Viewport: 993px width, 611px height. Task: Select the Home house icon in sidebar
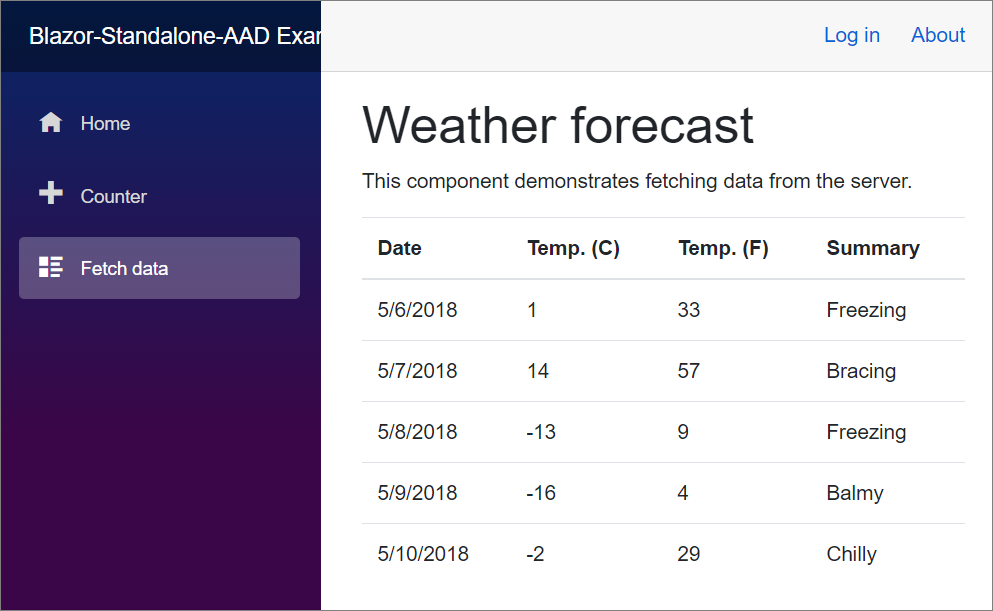point(50,122)
